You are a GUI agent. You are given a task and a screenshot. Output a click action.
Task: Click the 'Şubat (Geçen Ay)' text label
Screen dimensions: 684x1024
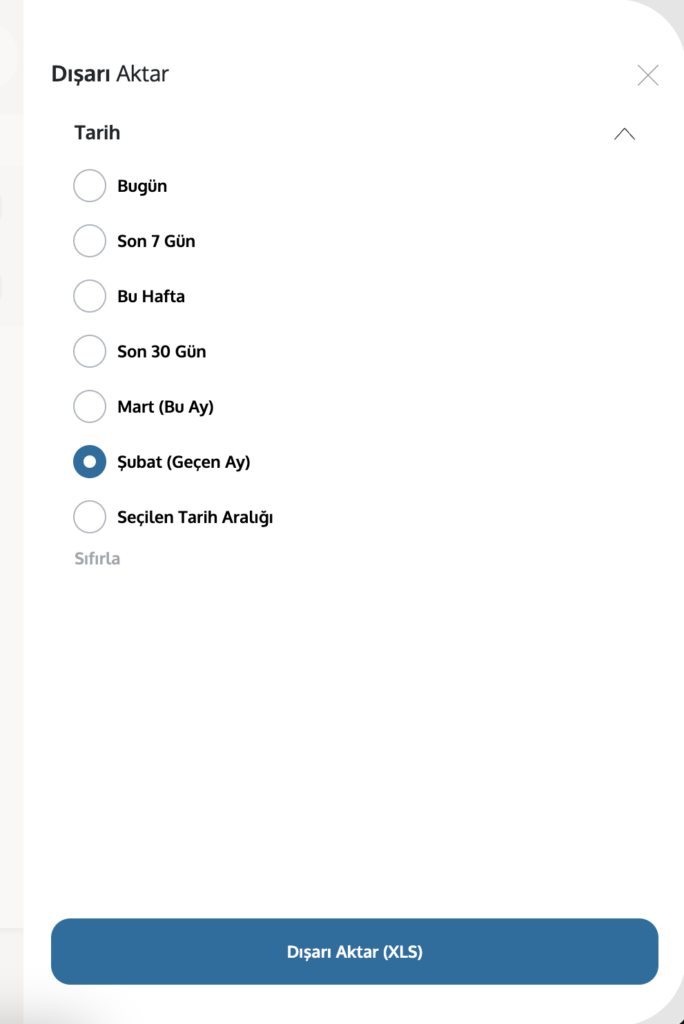[183, 462]
